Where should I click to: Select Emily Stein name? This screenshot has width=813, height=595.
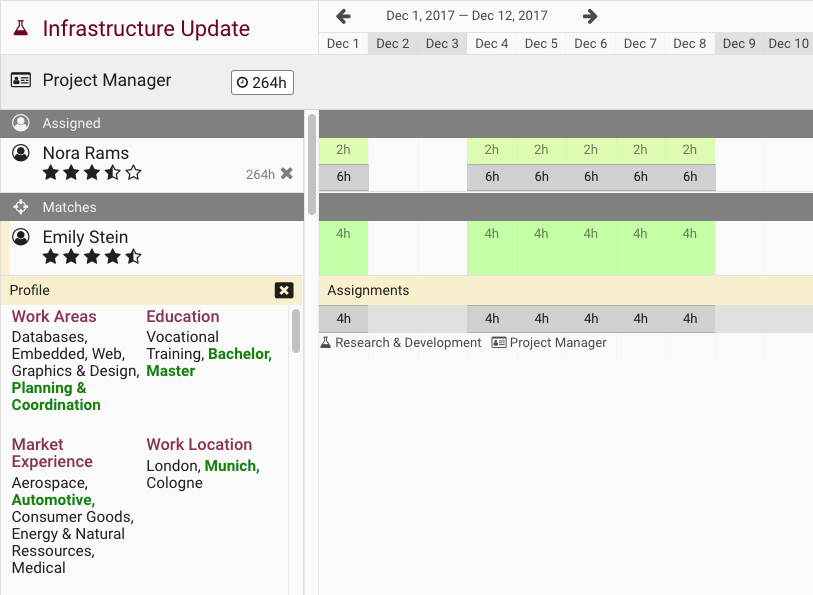(x=85, y=237)
